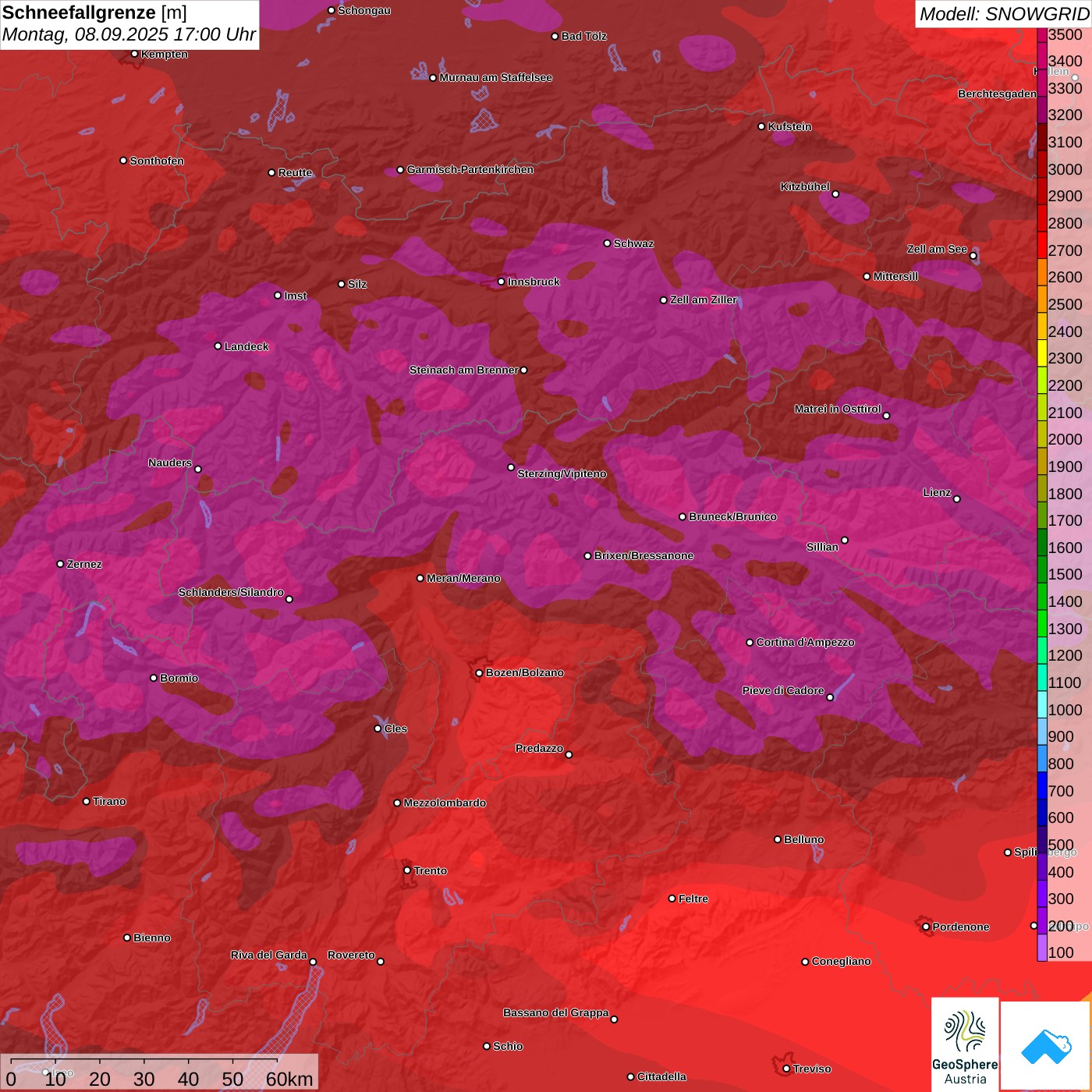Click the Pieve di Cadore label
Screen dimensions: 1092x1092
[782, 690]
